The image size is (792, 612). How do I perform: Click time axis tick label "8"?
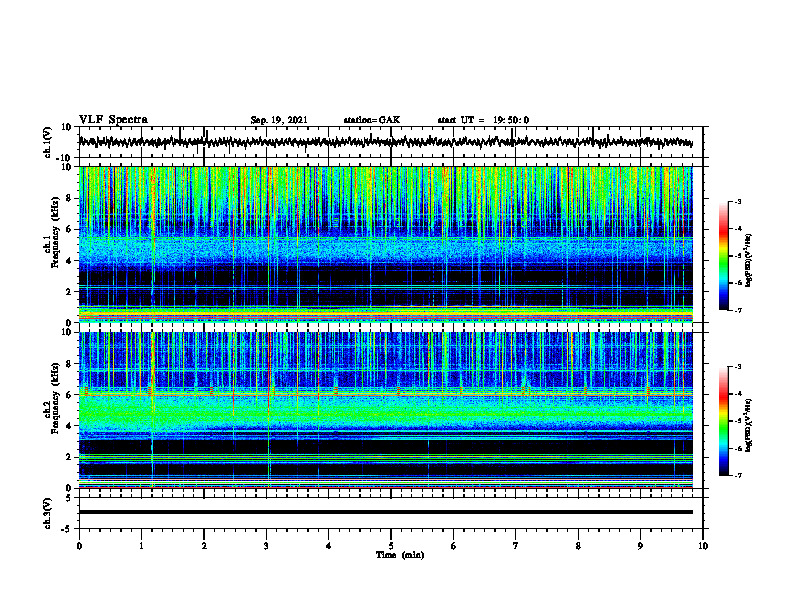[578, 546]
